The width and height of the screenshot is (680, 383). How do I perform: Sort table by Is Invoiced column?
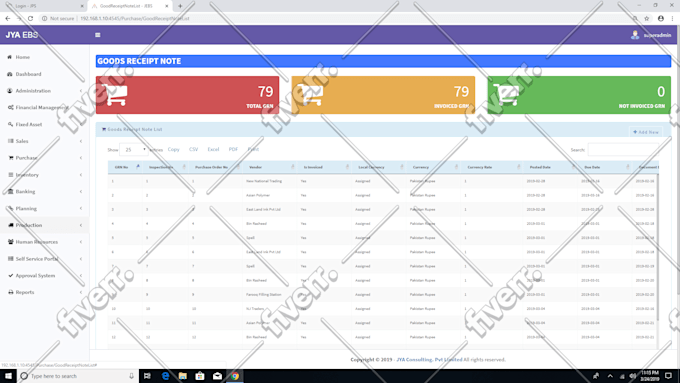click(325, 167)
